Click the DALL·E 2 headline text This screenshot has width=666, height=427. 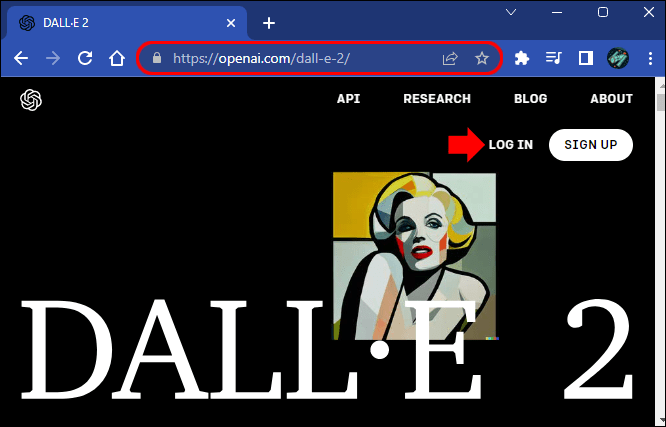[327, 349]
